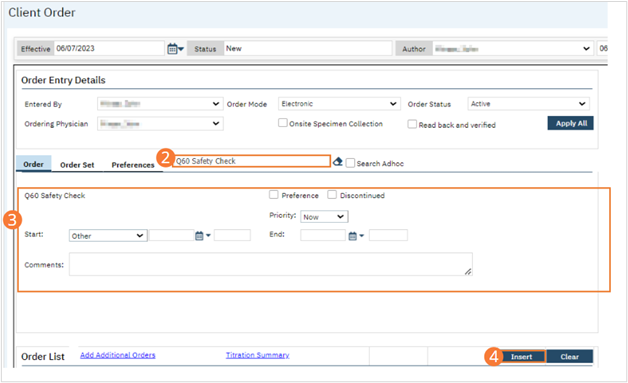The image size is (628, 383).
Task: Check the Search Adhoc box
Action: tap(350, 163)
